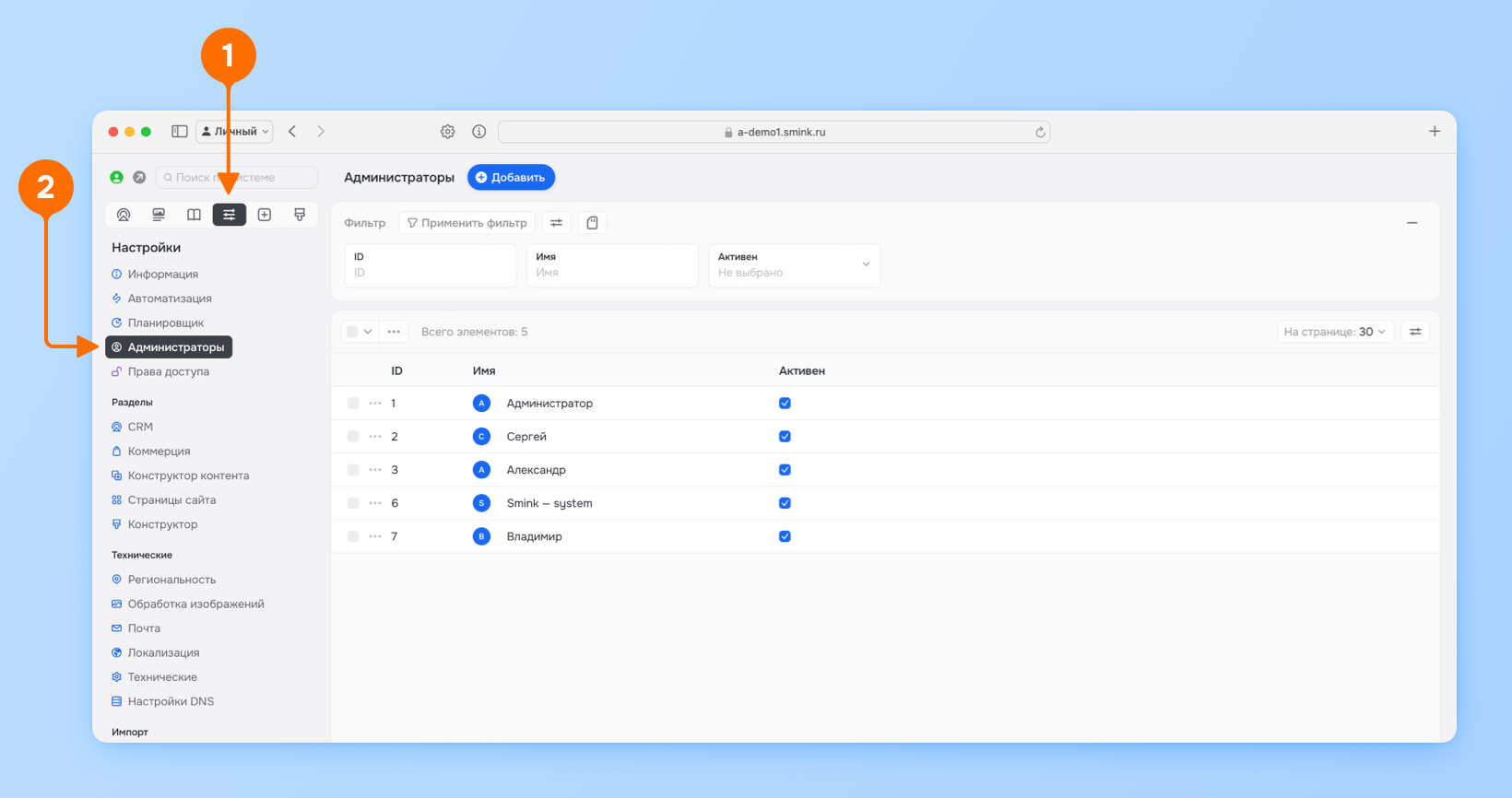Open row actions dots for Владимир
Image resolution: width=1512 pixels, height=798 pixels.
[x=375, y=536]
